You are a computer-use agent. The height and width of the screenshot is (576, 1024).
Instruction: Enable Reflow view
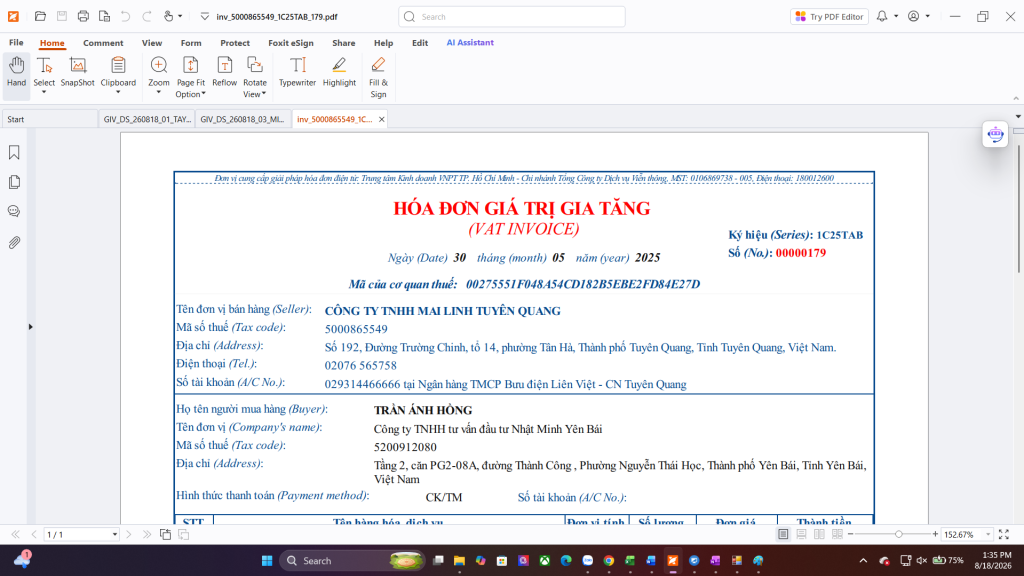click(225, 72)
